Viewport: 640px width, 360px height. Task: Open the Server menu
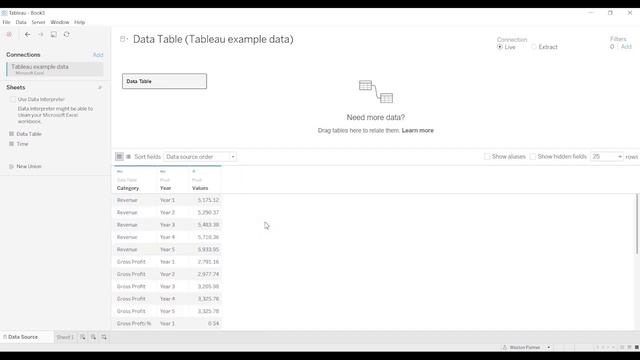38,22
